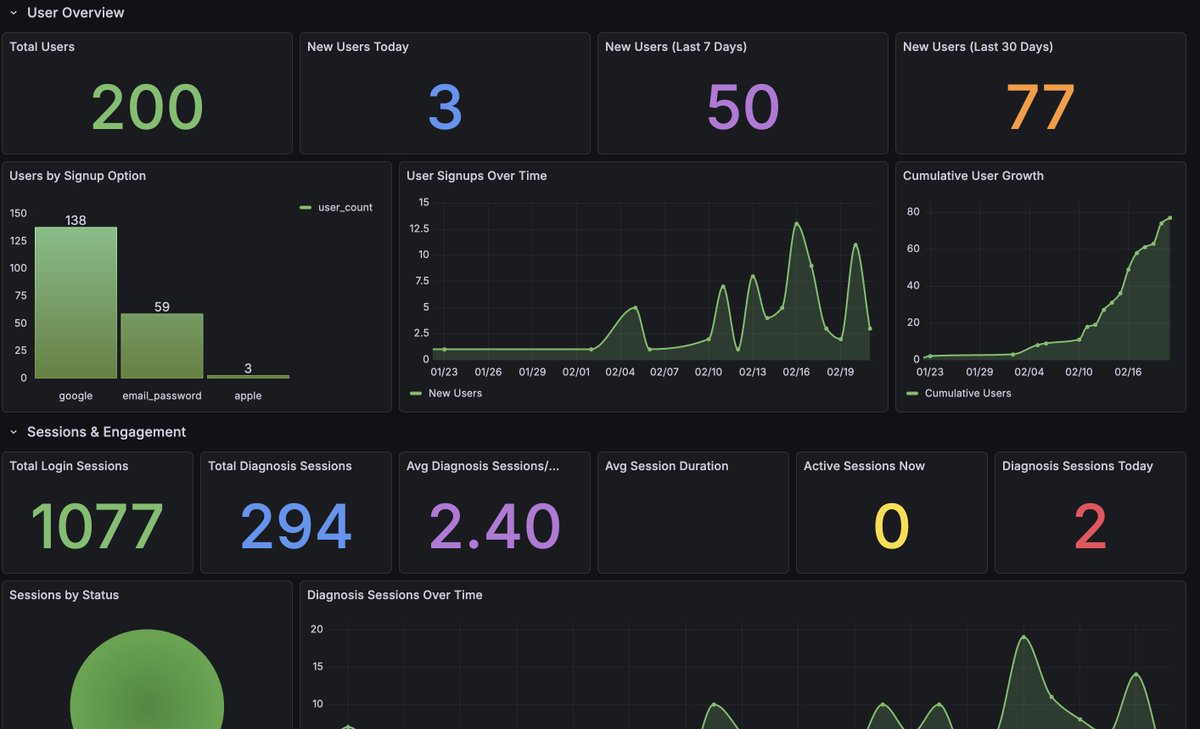The height and width of the screenshot is (729, 1200).
Task: Click the Total Diagnosis Sessions title
Action: click(x=280, y=466)
